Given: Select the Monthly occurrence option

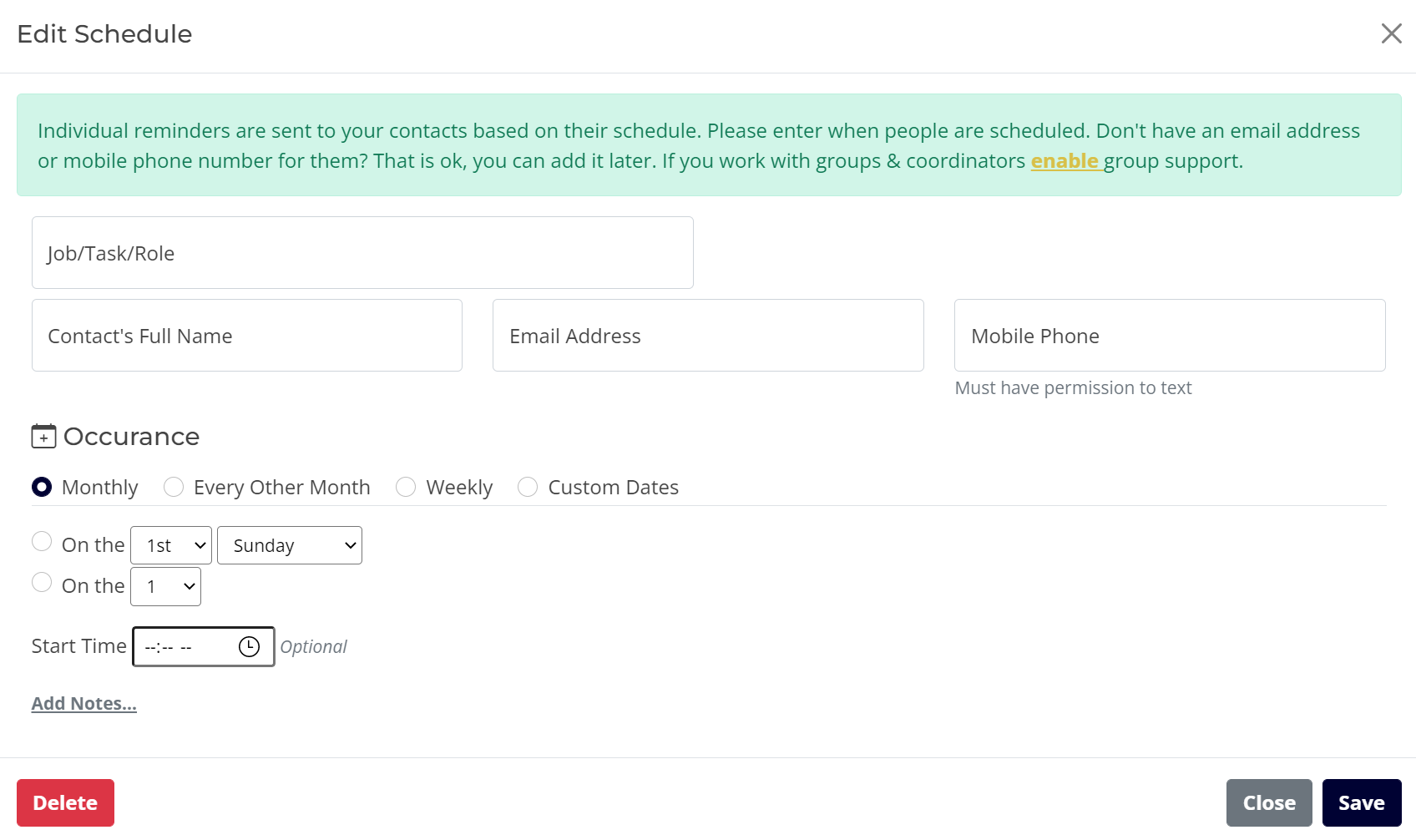Looking at the screenshot, I should 42,487.
